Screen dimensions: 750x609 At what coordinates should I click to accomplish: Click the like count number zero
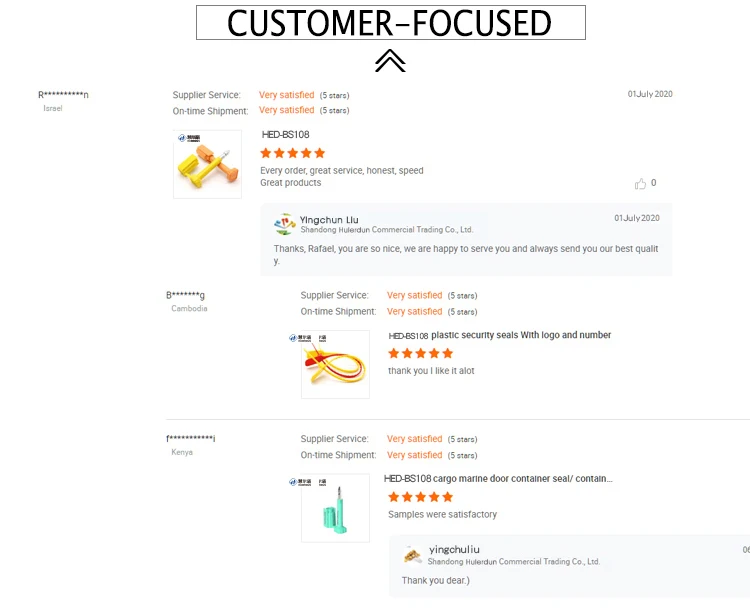coord(654,183)
